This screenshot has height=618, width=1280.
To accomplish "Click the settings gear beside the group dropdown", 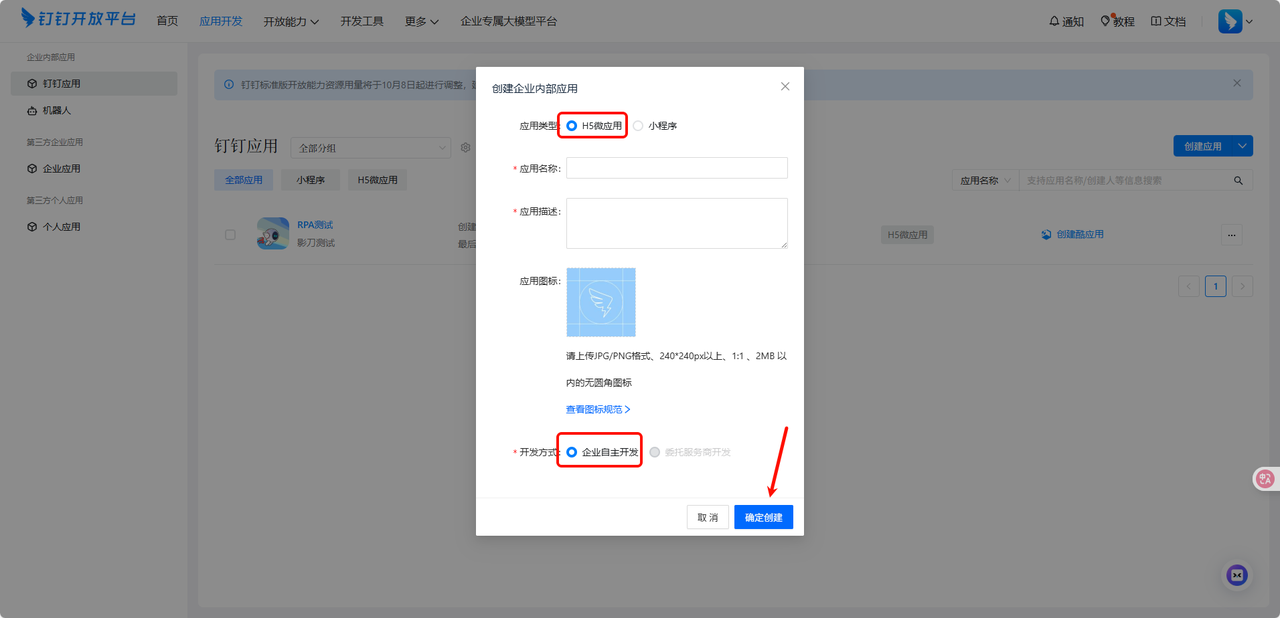I will [x=464, y=147].
